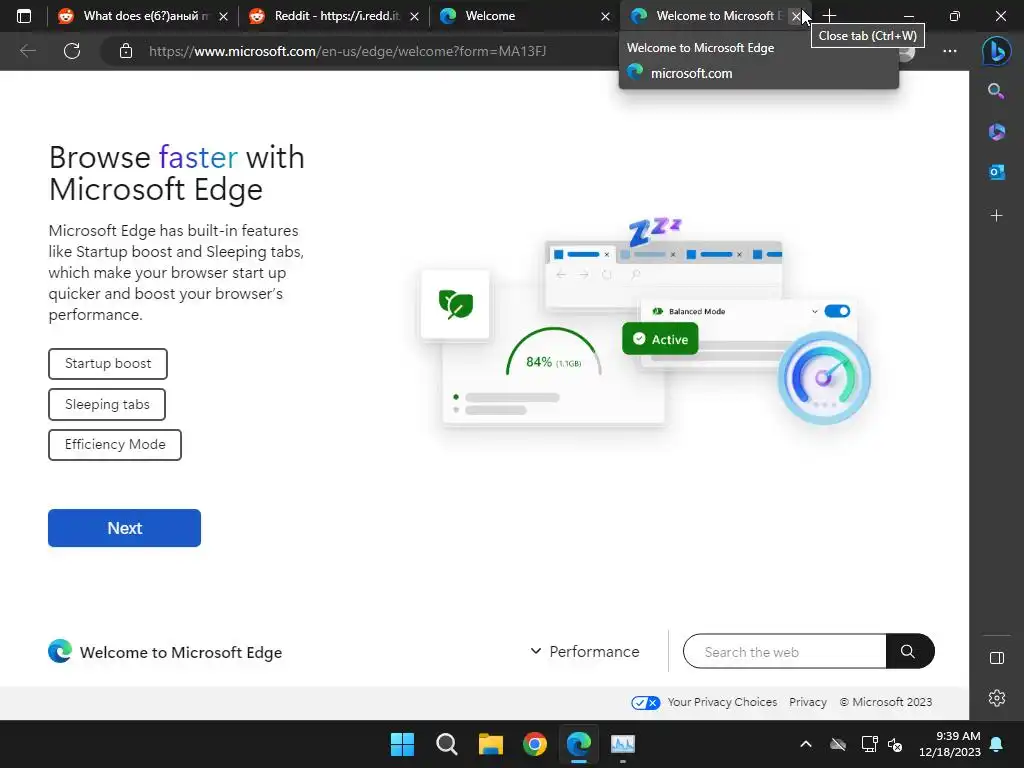Close the Welcome to Microsoft Edge tab

[x=795, y=16]
